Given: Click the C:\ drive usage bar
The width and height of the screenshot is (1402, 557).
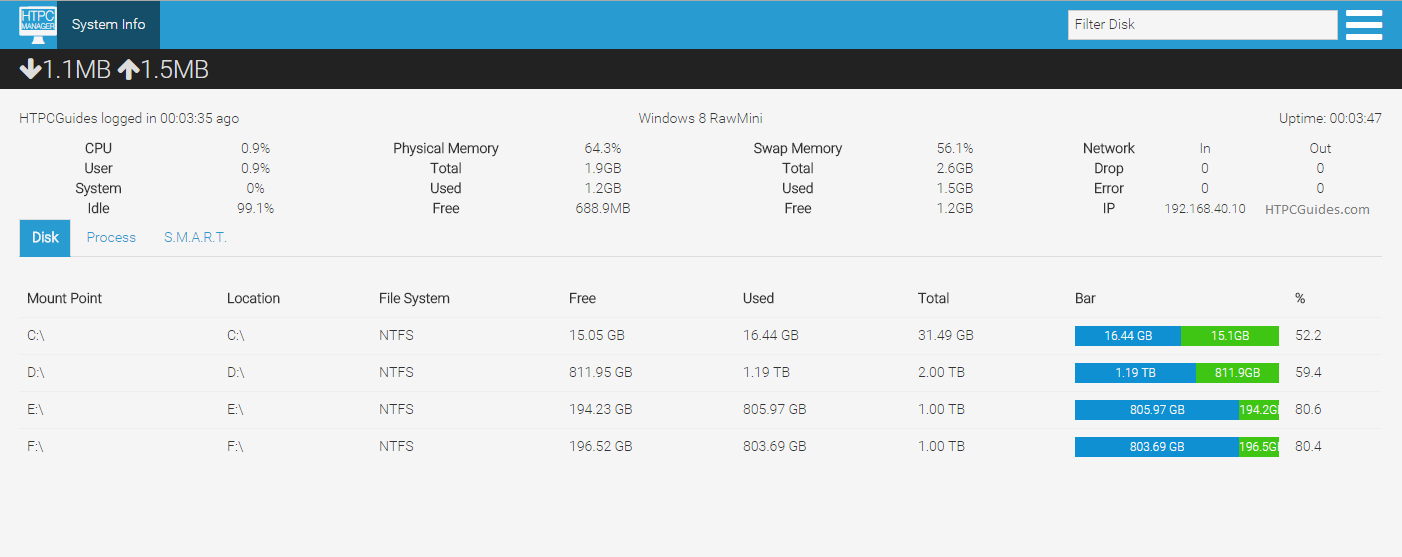Looking at the screenshot, I should coord(1176,336).
